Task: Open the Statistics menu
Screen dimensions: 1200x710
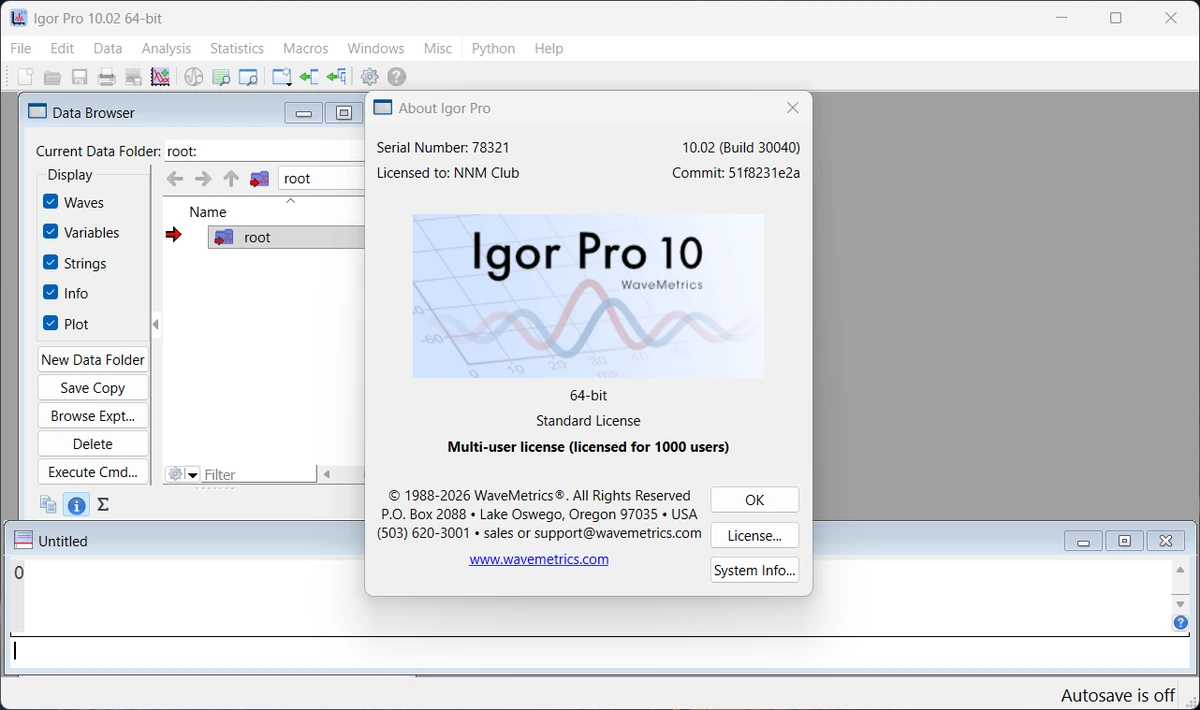Action: (237, 48)
